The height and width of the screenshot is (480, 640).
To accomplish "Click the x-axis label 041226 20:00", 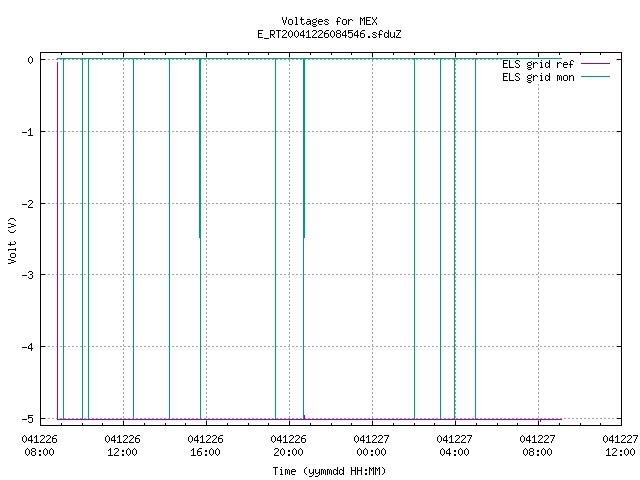I will point(288,446).
